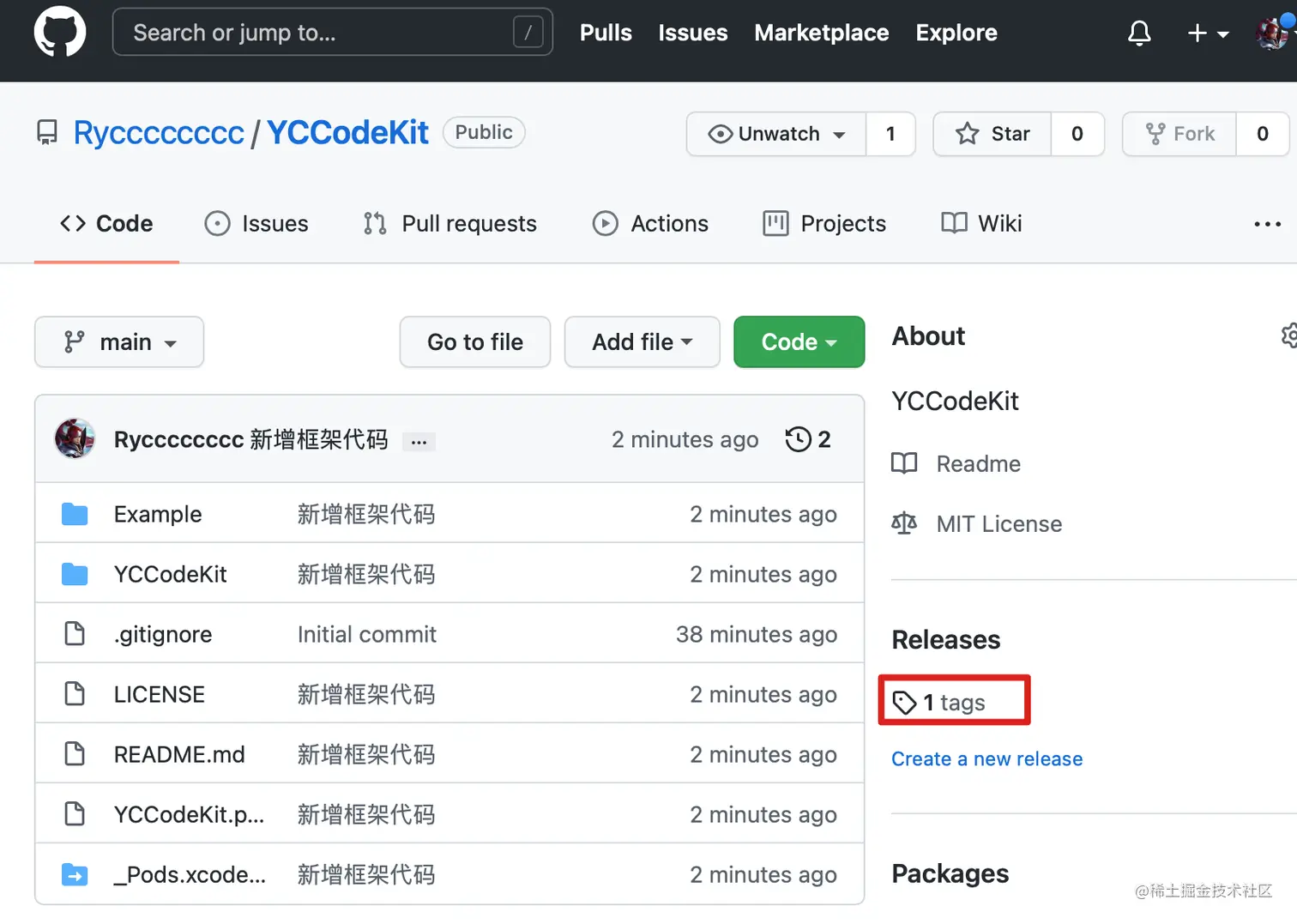Open About settings gear
Viewport: 1297px width, 924px height.
(1289, 335)
